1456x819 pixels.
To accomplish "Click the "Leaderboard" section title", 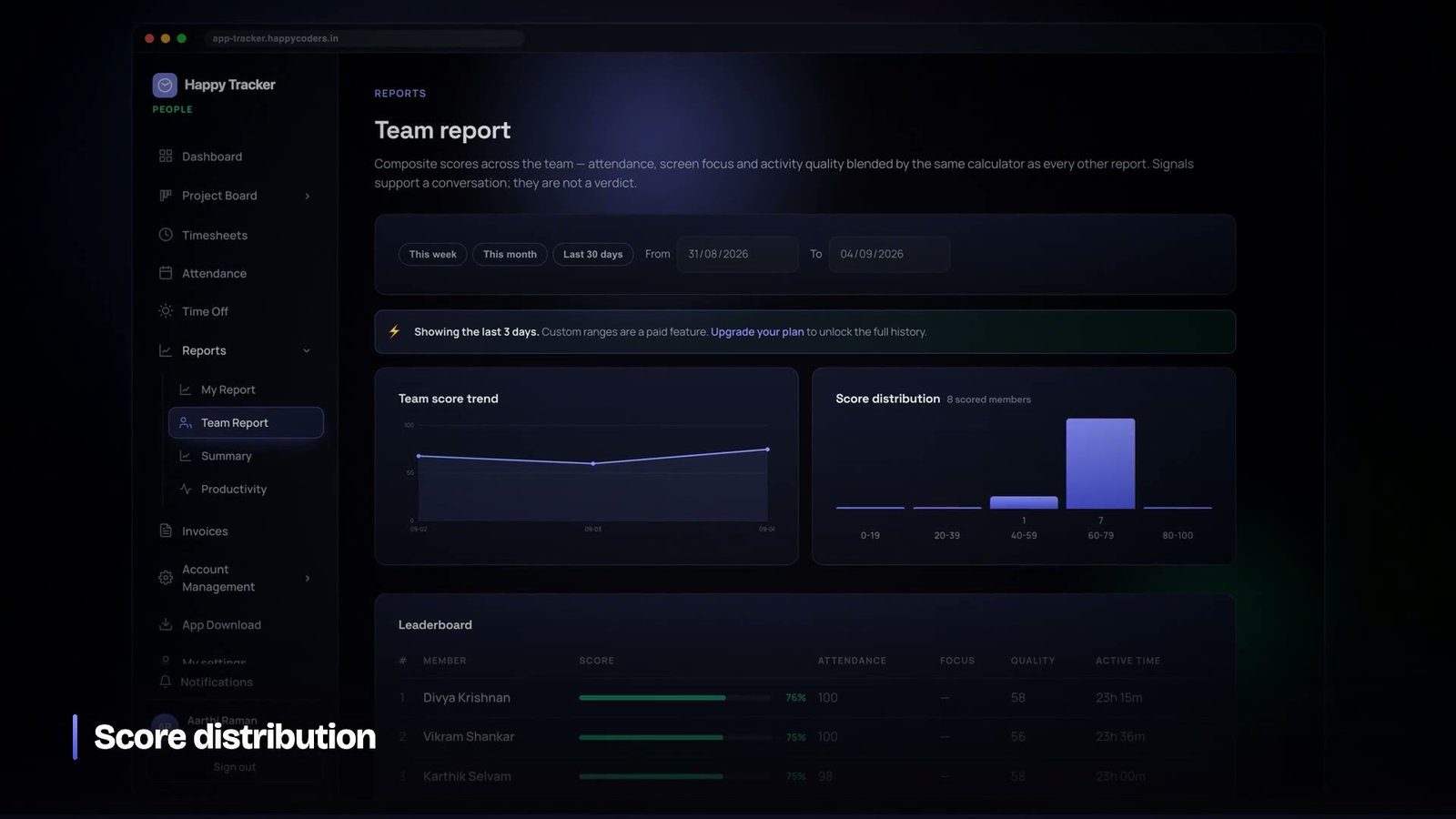I will 435,625.
